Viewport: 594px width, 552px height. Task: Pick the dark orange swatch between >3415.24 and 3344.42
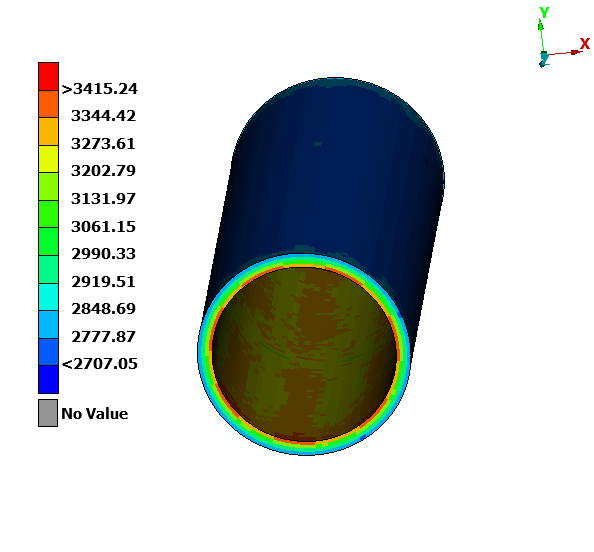click(48, 104)
